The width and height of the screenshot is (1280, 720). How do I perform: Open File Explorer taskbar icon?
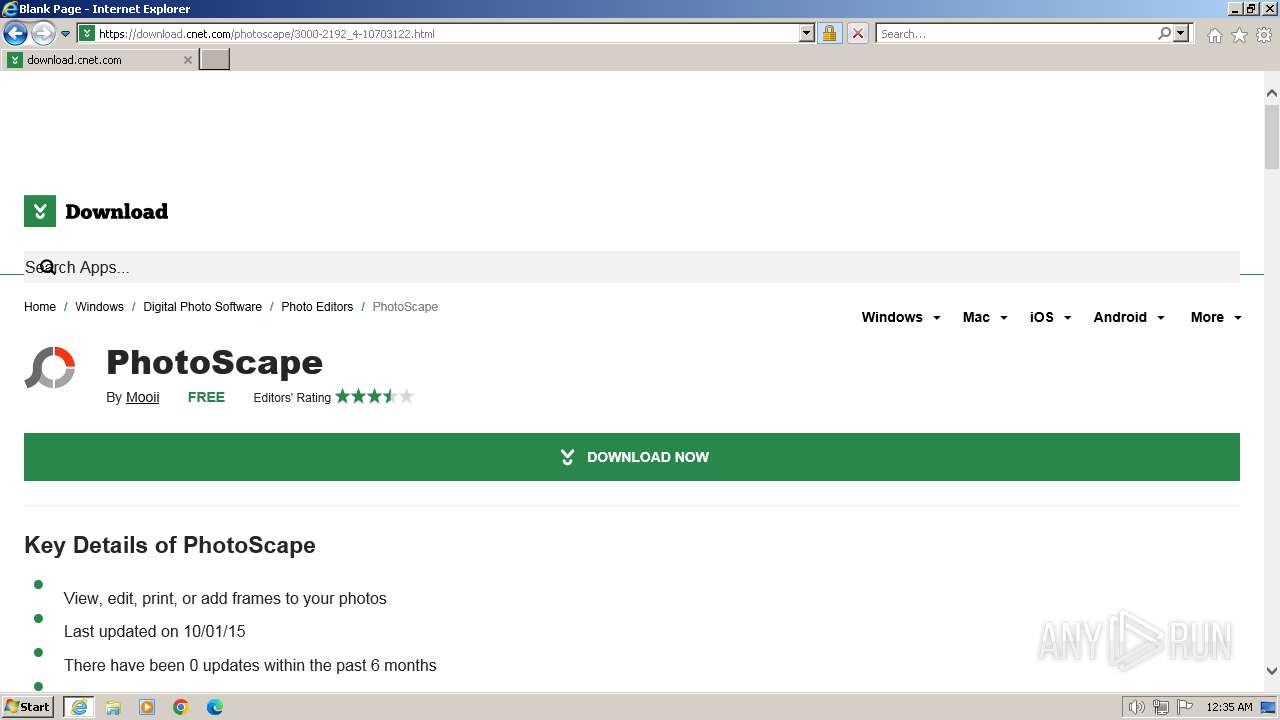pyautogui.click(x=113, y=707)
